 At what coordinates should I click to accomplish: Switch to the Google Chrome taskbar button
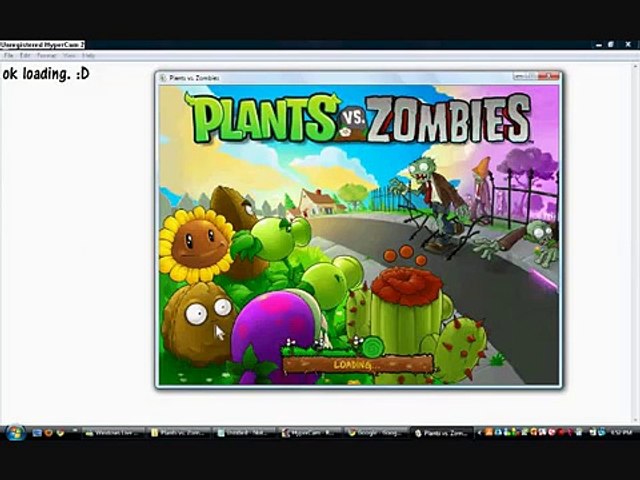[x=377, y=433]
